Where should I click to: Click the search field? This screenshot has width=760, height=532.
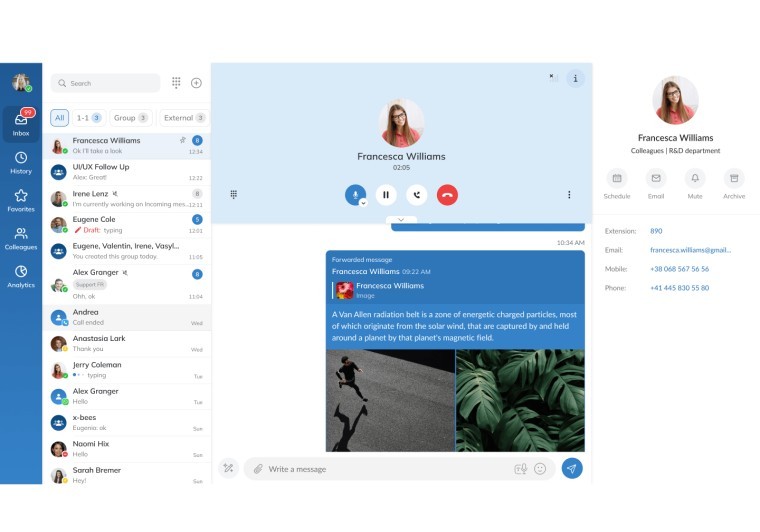(106, 83)
